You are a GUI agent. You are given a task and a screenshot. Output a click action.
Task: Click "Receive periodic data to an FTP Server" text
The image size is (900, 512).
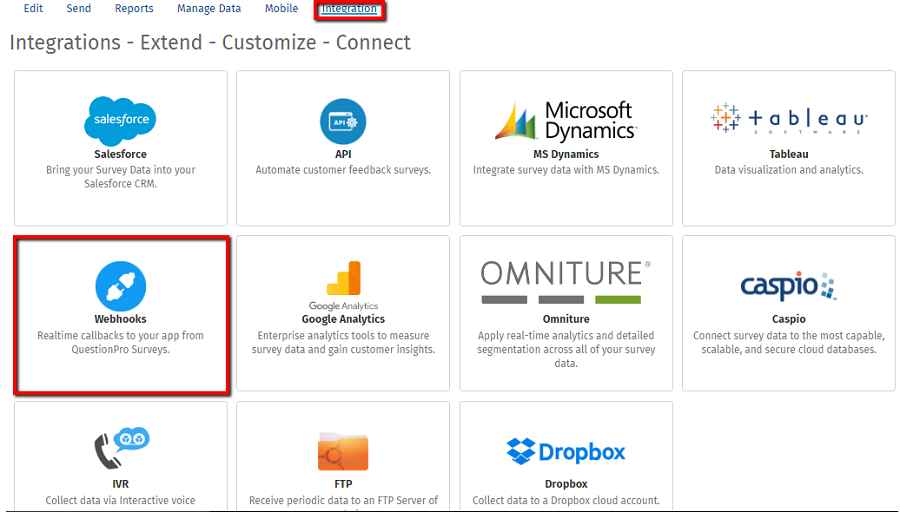coord(343,501)
